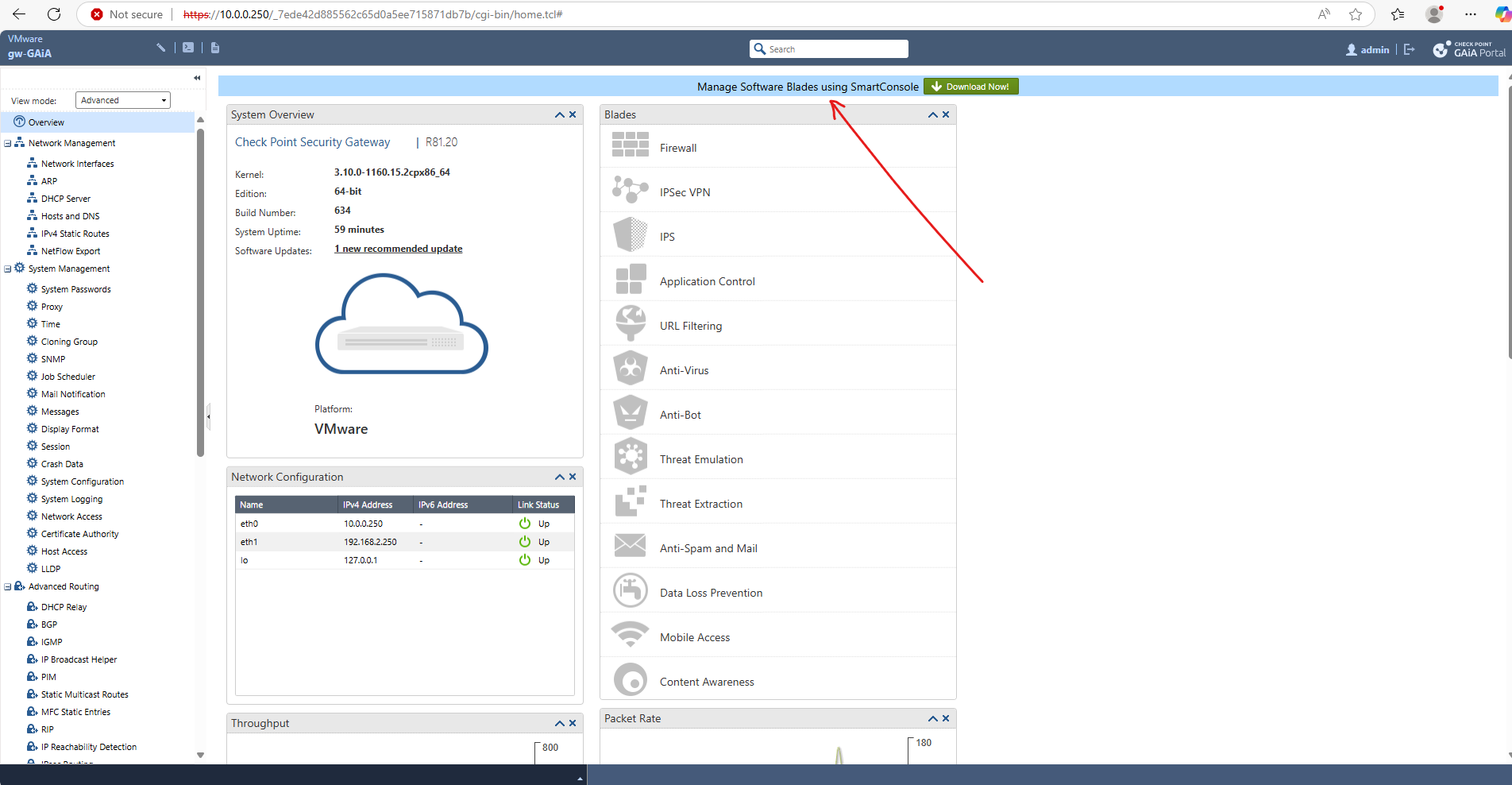
Task: Click the Mobile Access wifi icon
Action: tap(631, 634)
